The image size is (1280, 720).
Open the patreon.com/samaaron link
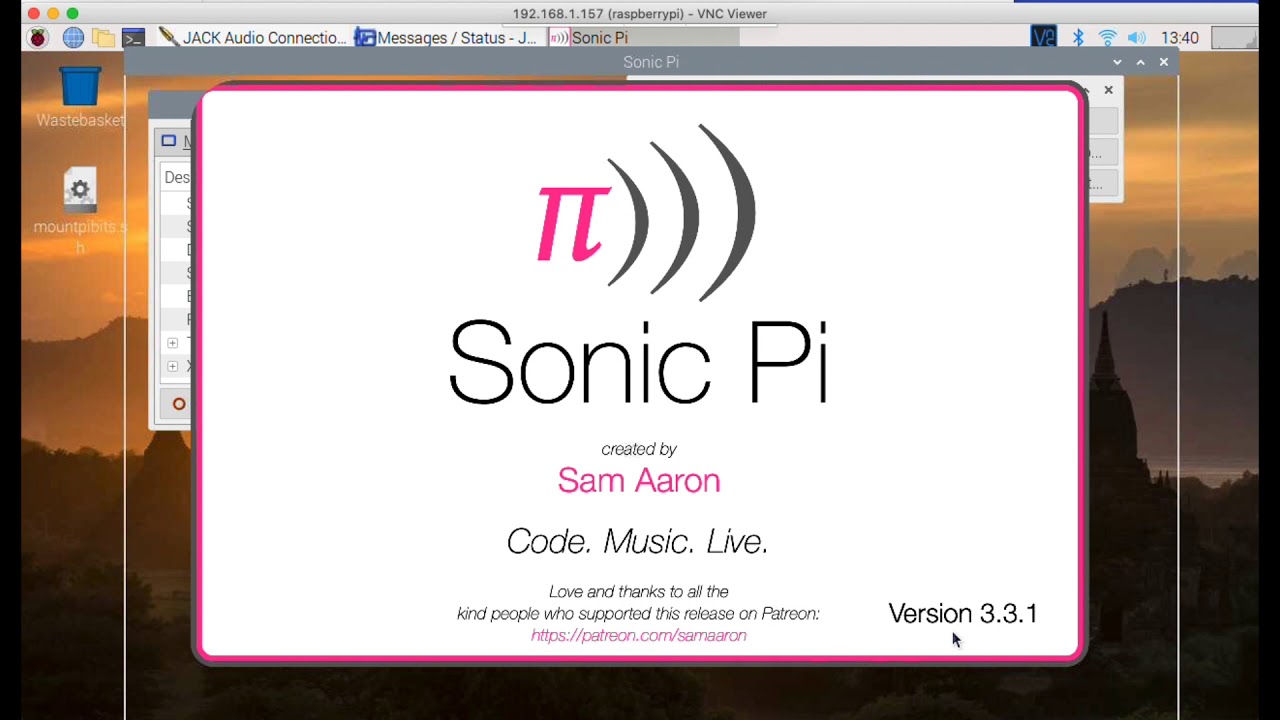[x=638, y=636]
